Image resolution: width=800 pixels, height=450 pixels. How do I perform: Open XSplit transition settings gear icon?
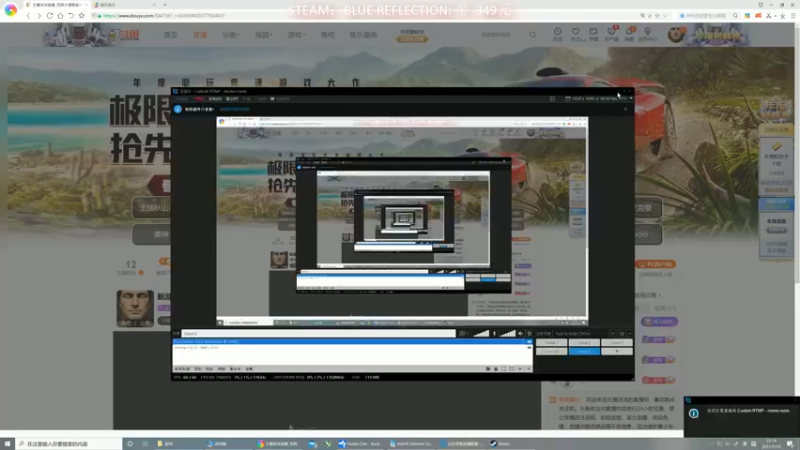click(622, 334)
